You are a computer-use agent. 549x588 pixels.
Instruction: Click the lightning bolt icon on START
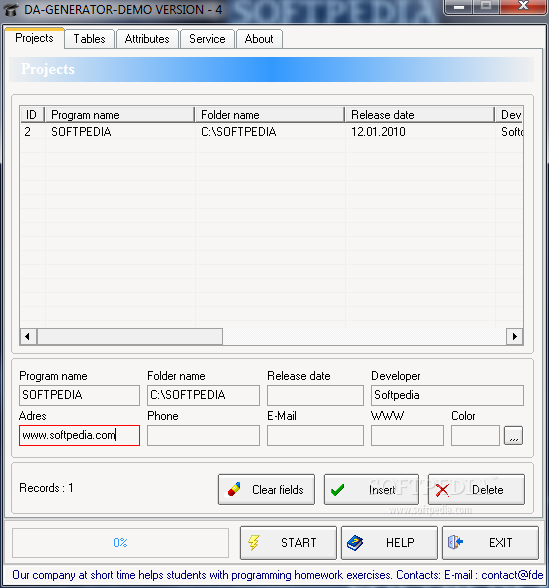coord(254,543)
